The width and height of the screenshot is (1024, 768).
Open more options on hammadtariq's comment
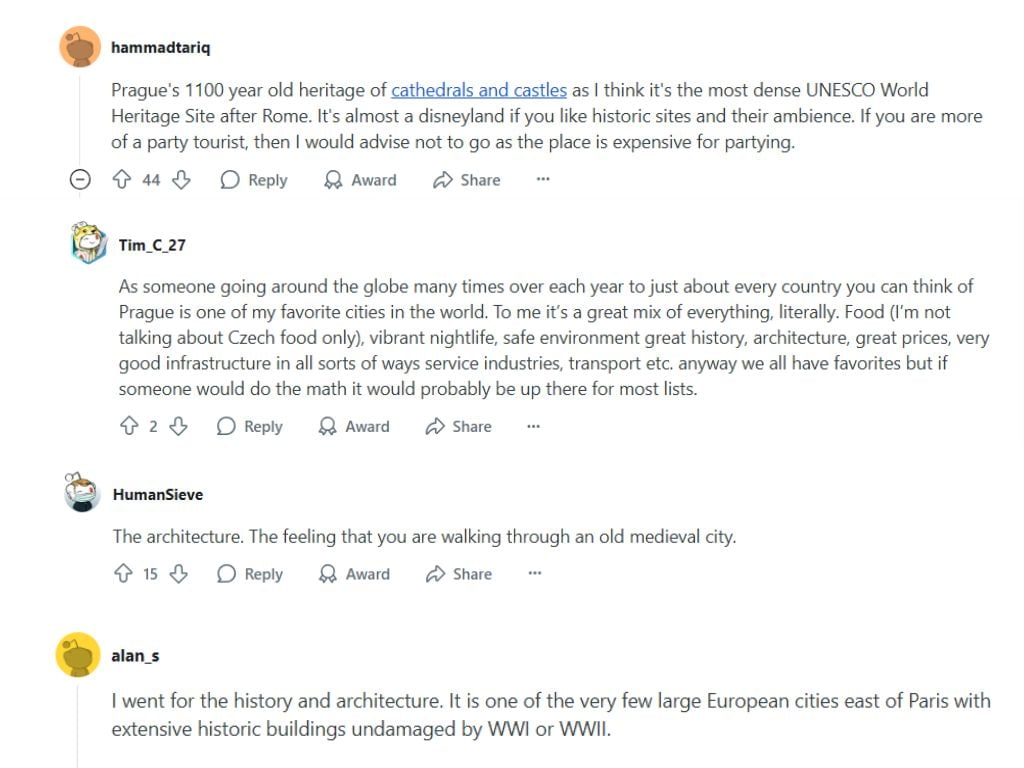tap(543, 180)
